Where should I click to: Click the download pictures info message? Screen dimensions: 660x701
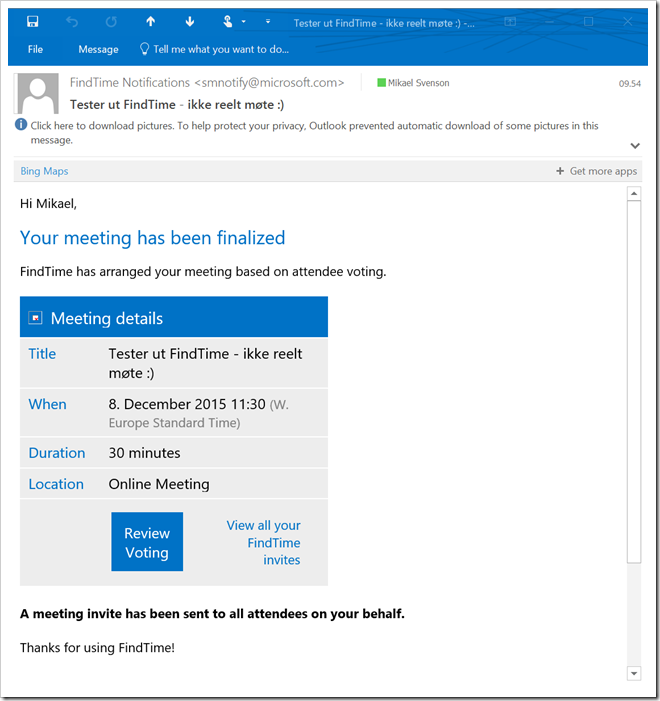(314, 133)
